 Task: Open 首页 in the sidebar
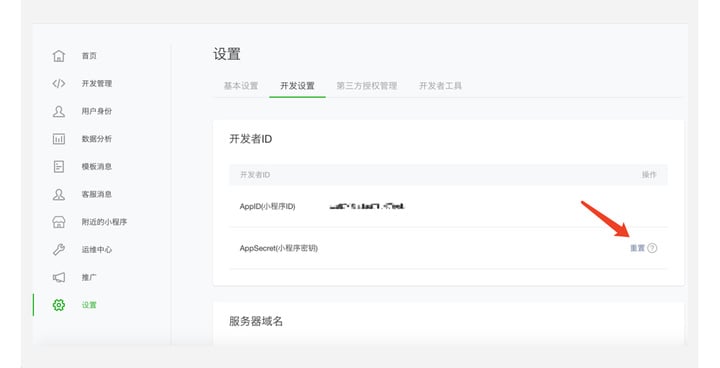click(x=89, y=56)
